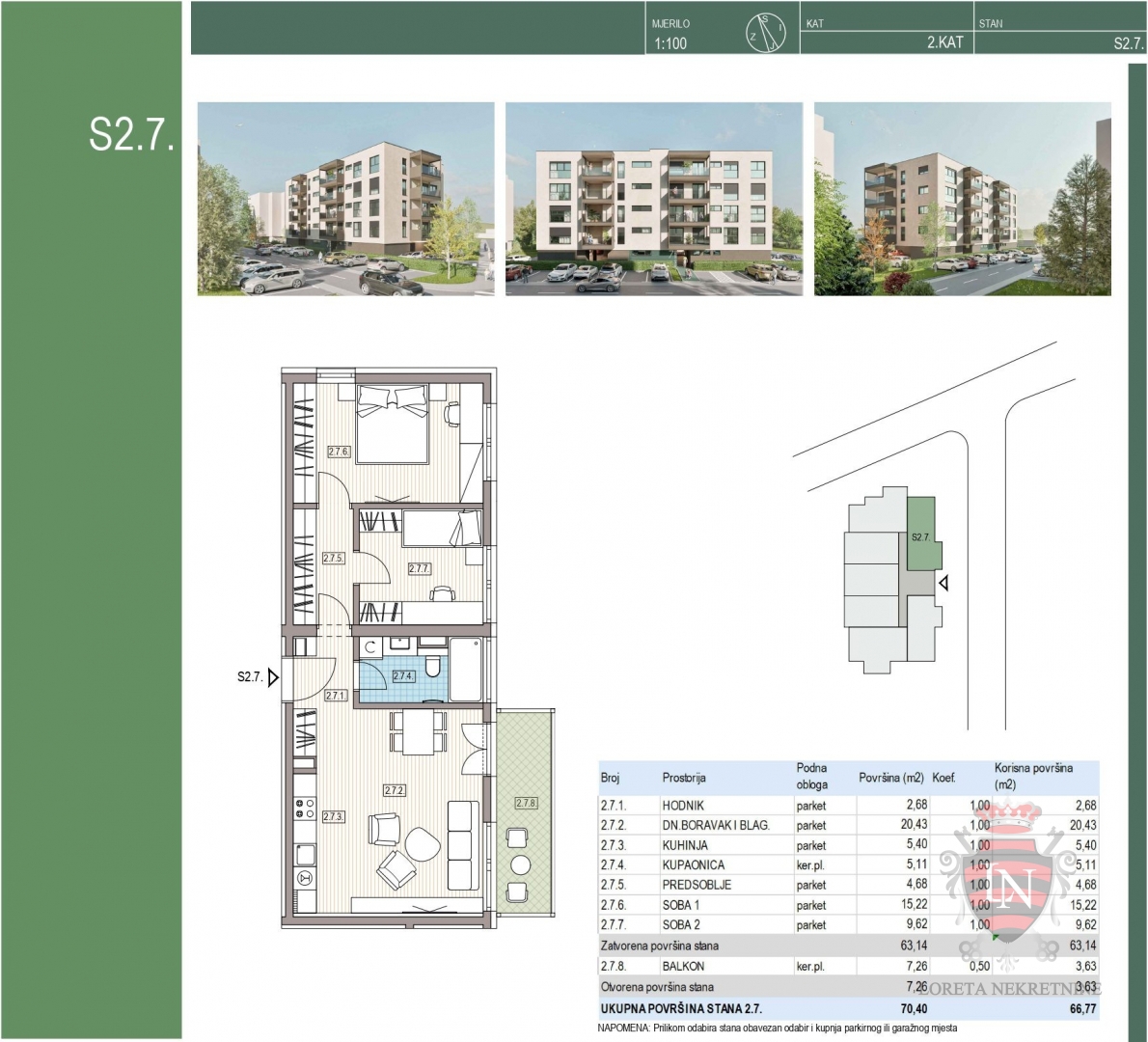Click the 1:100 scale value in header

pos(670,43)
